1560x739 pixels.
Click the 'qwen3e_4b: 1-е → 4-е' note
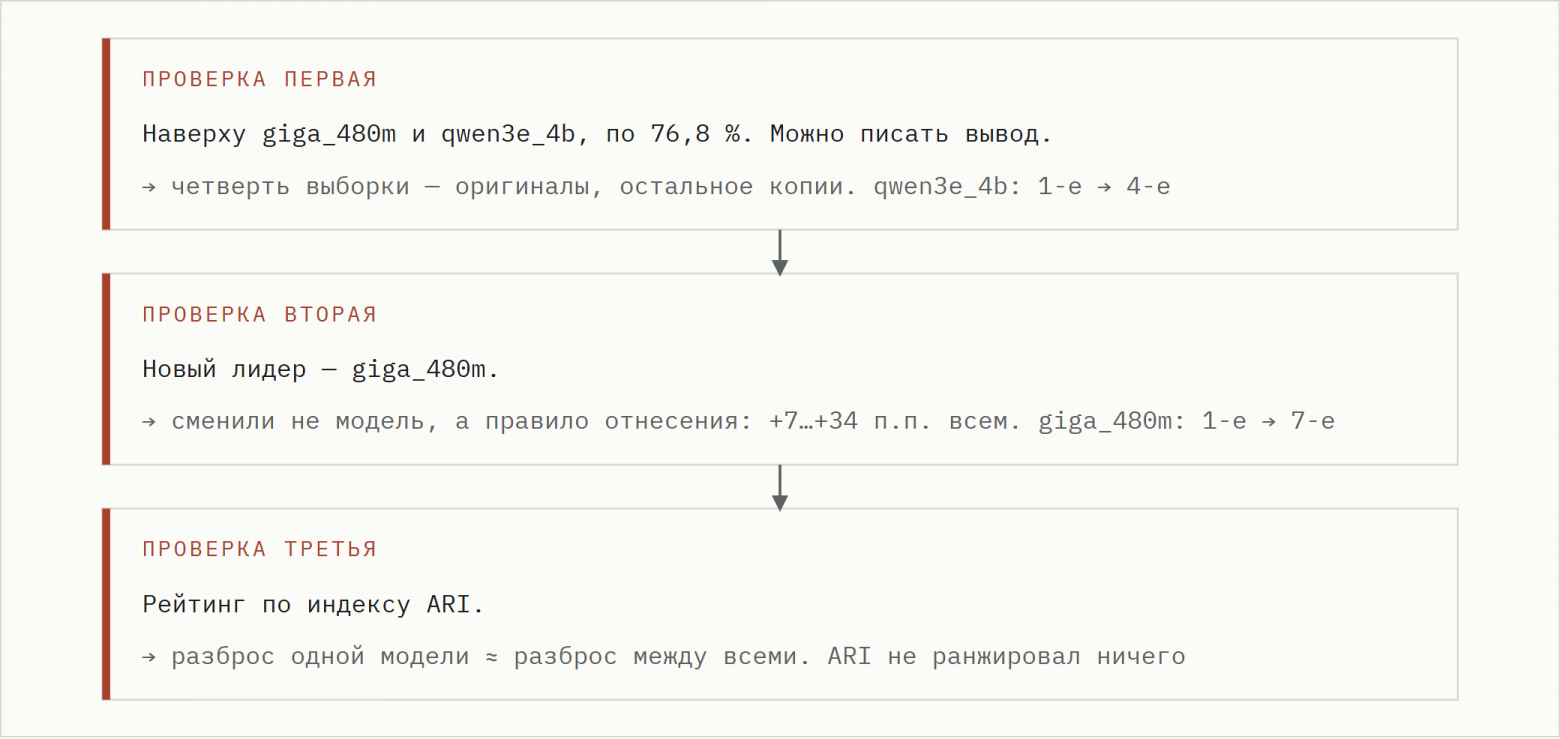[x=1022, y=187]
